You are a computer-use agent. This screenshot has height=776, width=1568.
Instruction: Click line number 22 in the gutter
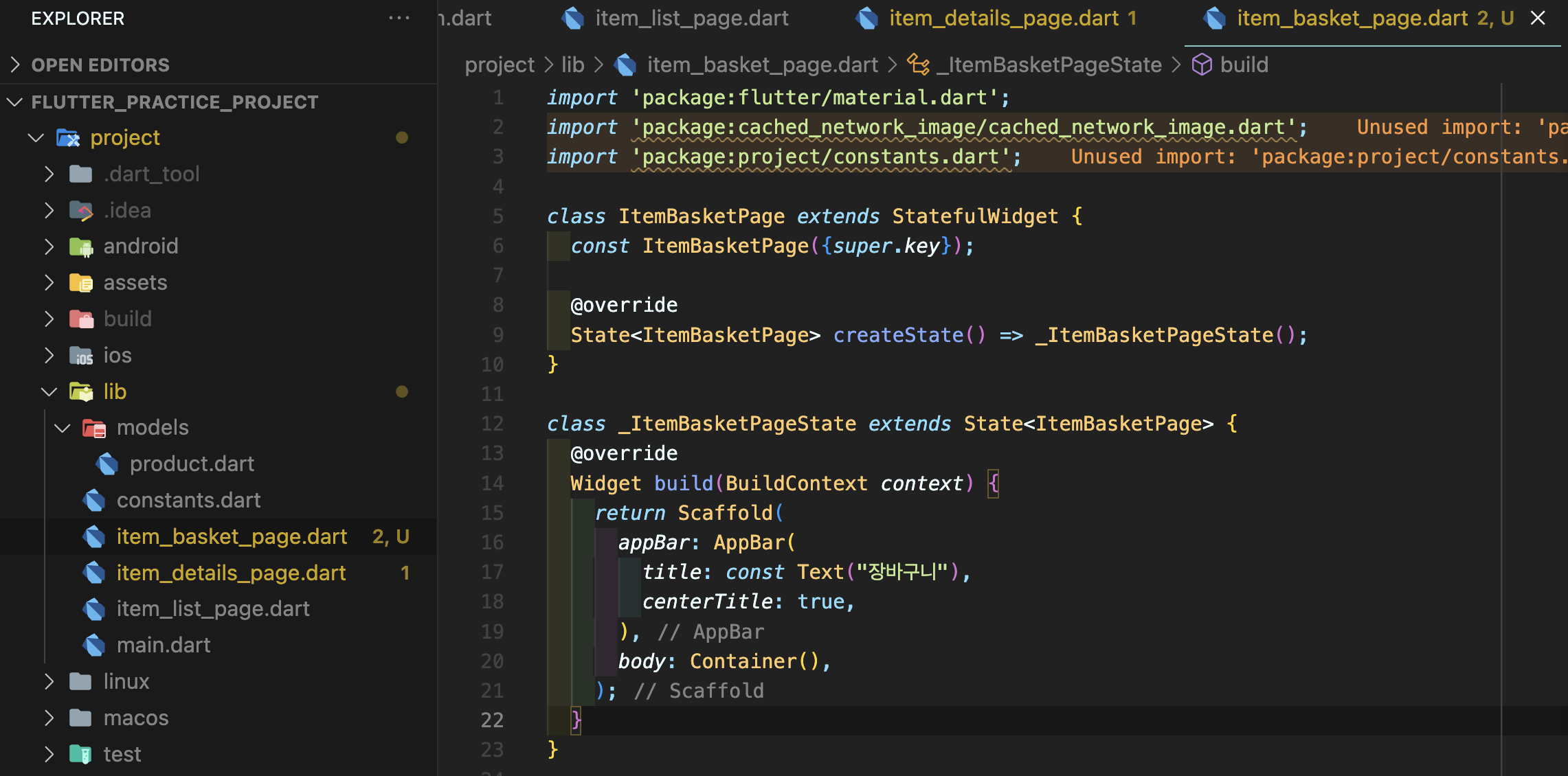click(x=492, y=720)
